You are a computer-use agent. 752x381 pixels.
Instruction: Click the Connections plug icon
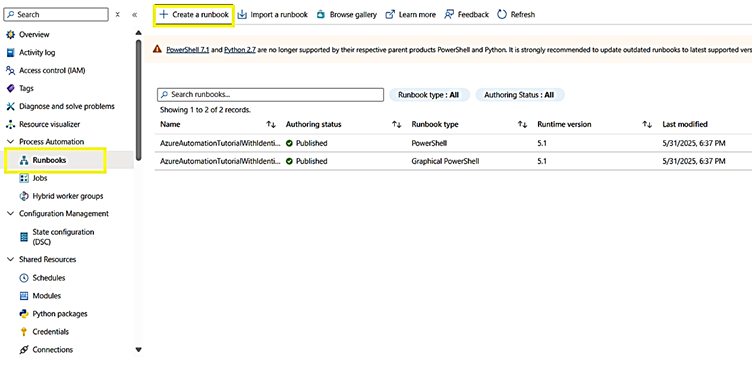tap(24, 350)
